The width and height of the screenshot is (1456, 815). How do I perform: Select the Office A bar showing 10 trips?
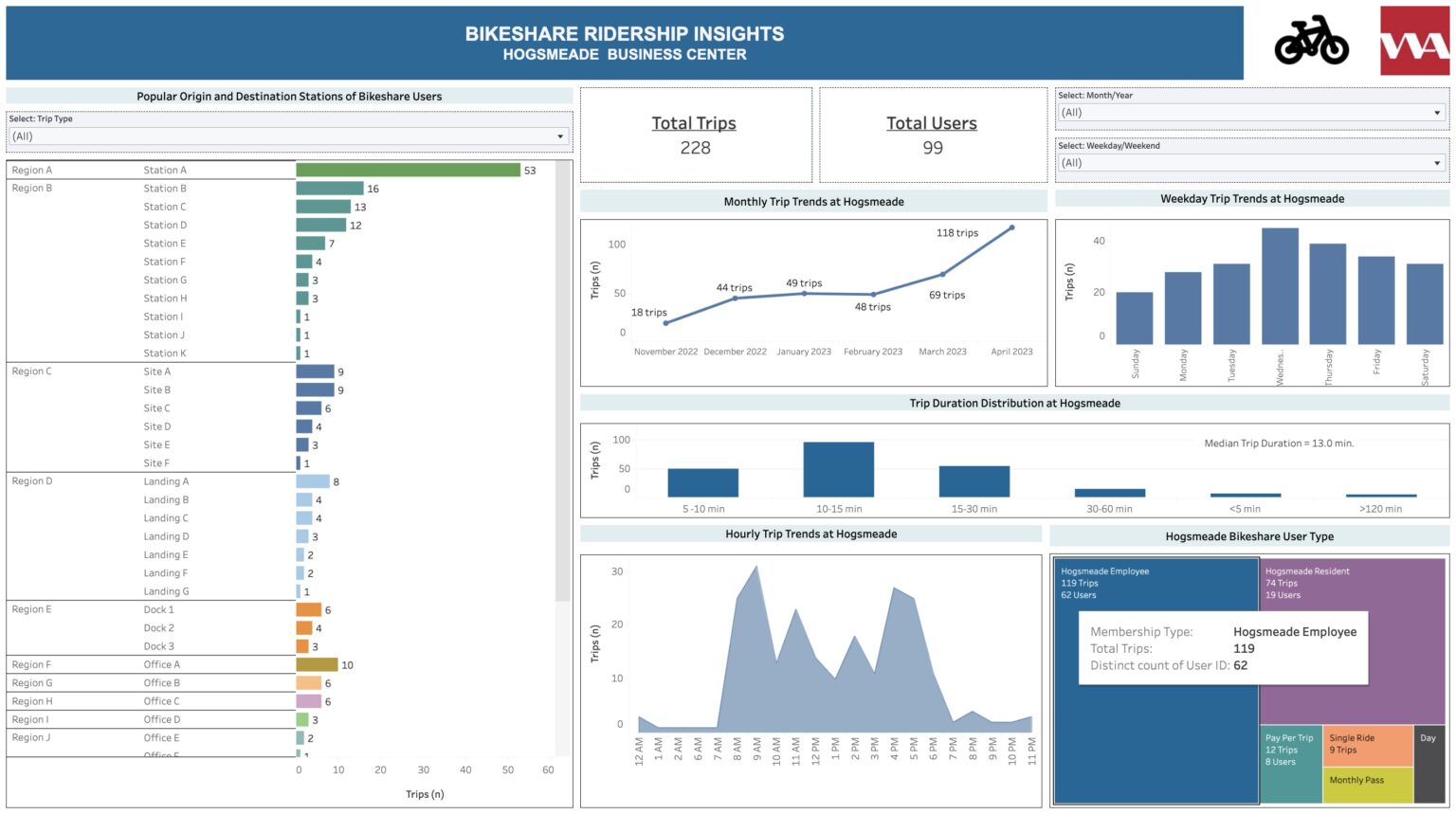317,664
